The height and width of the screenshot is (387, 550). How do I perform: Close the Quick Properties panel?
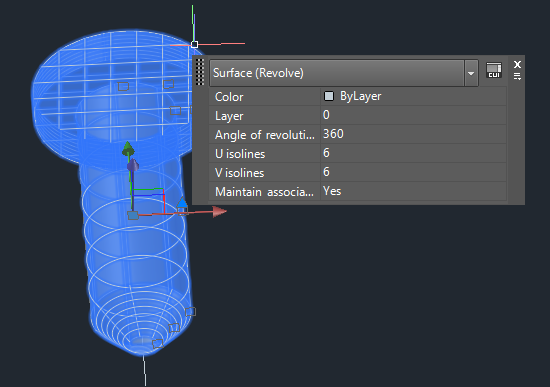517,64
